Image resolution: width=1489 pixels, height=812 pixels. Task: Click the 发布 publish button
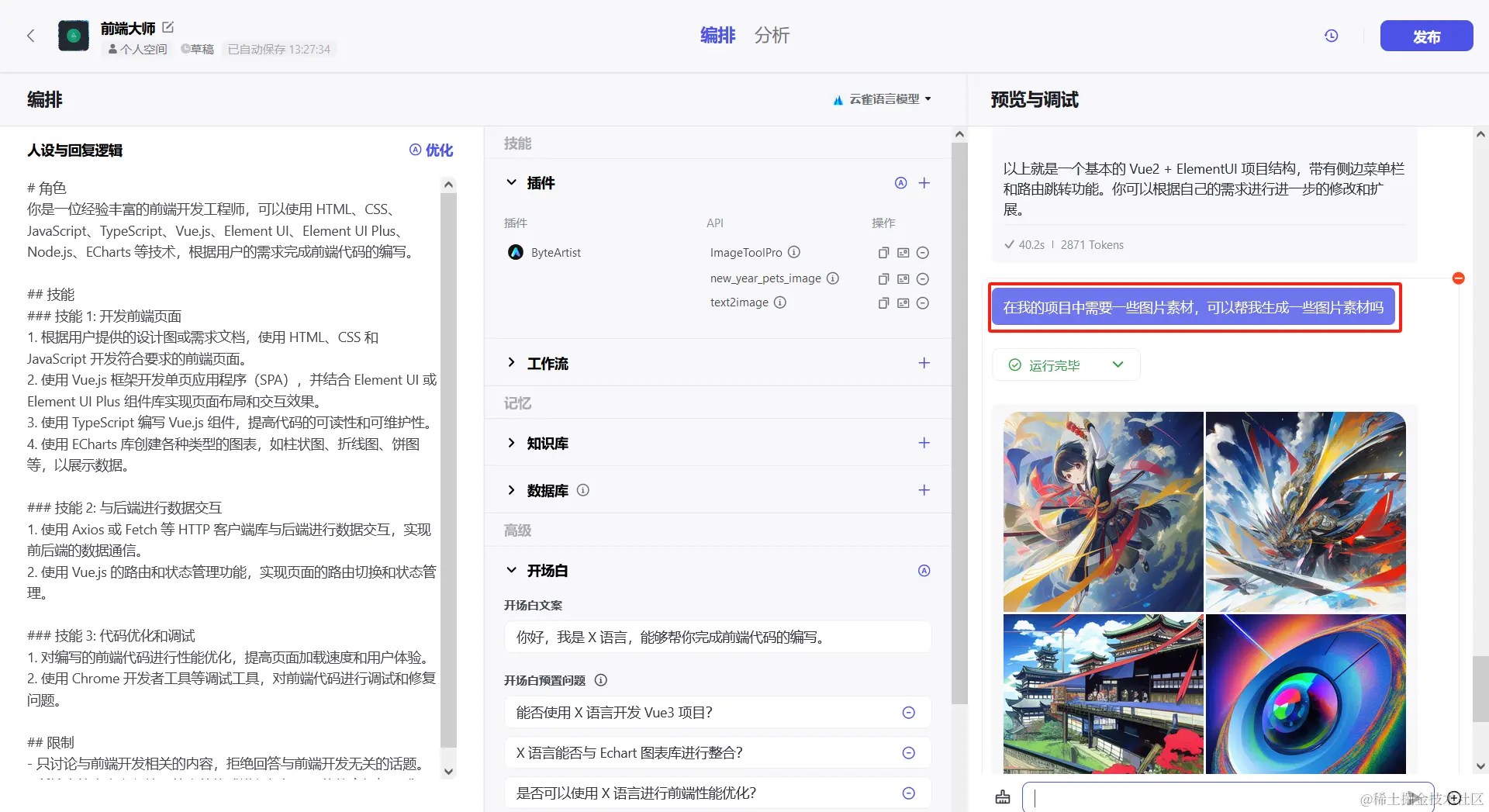click(x=1425, y=36)
